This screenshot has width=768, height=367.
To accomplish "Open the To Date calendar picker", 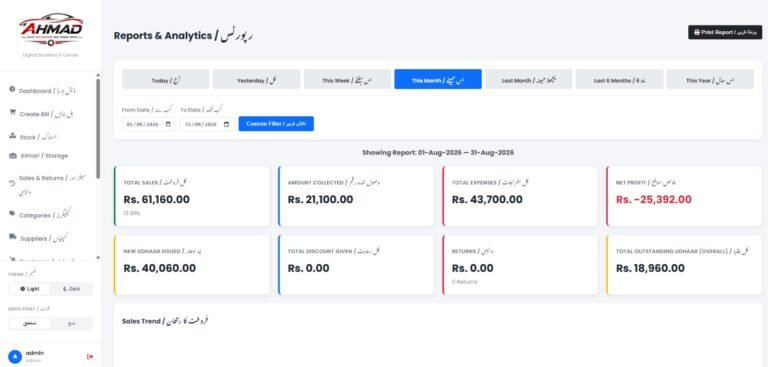I will click(226, 124).
